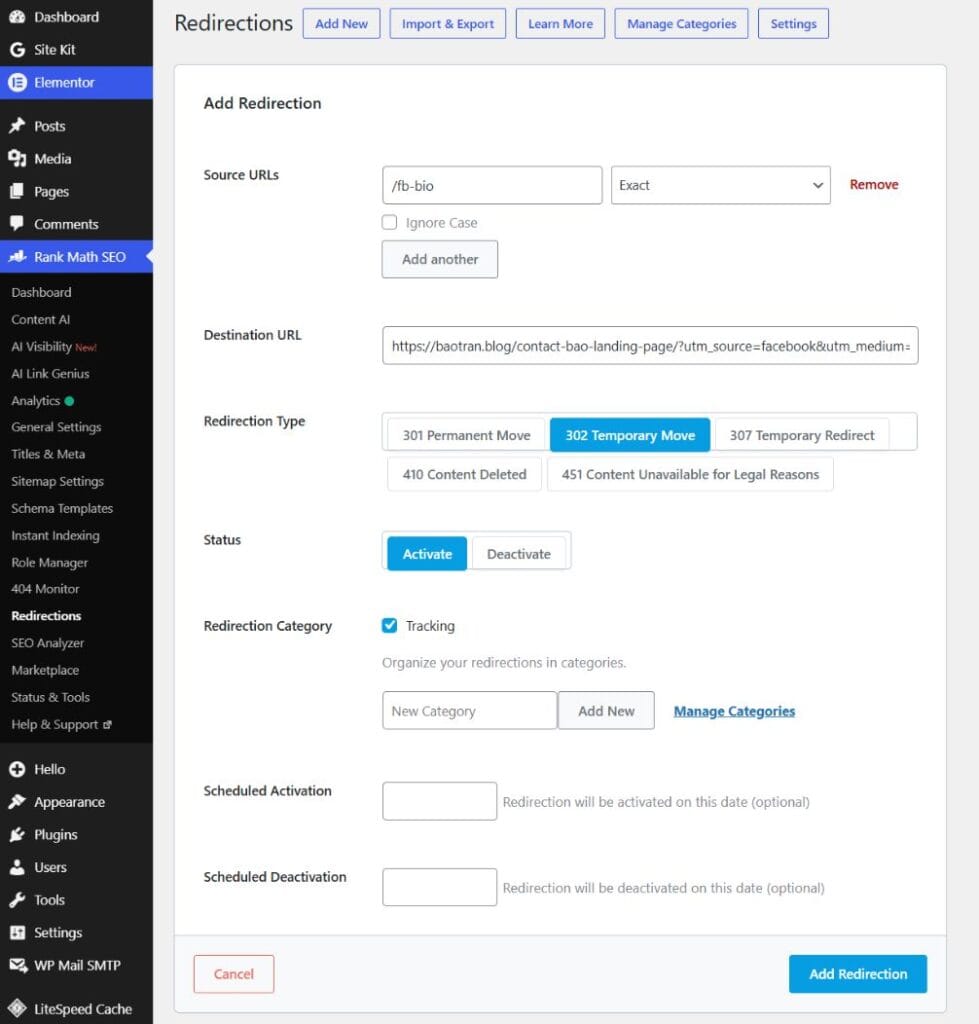The height and width of the screenshot is (1024, 979).
Task: Click the external link icon beside Help & Support
Action: [x=108, y=724]
